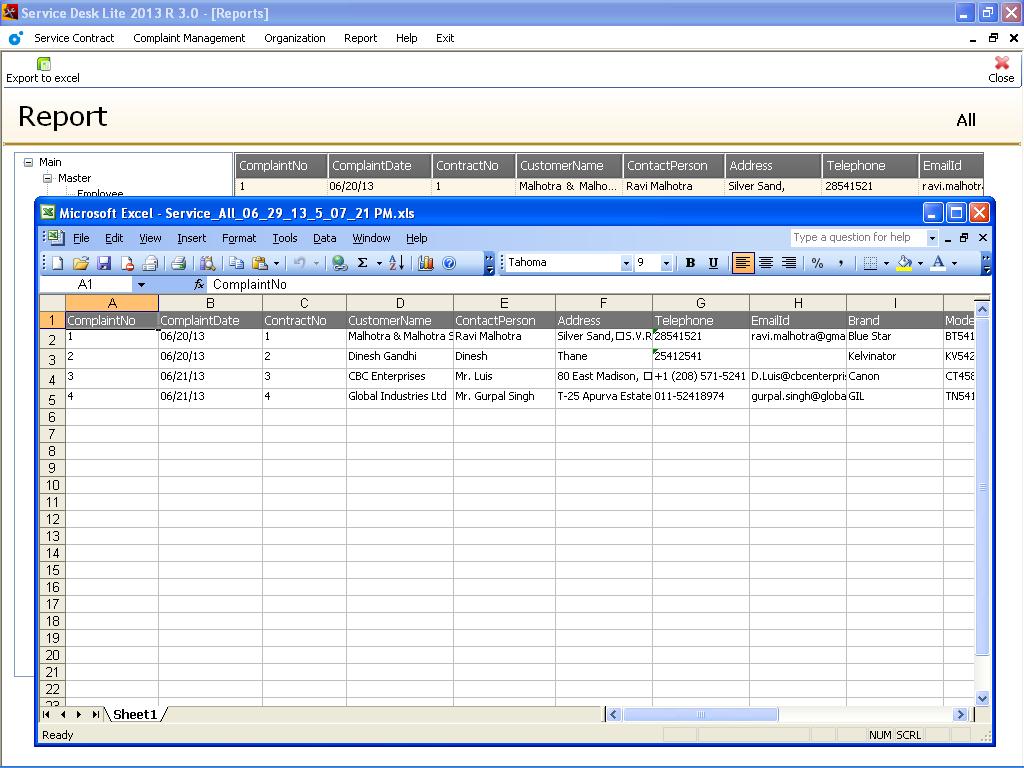Open Service Contract menu in Service Desk
The height and width of the screenshot is (768, 1024).
[x=74, y=39]
